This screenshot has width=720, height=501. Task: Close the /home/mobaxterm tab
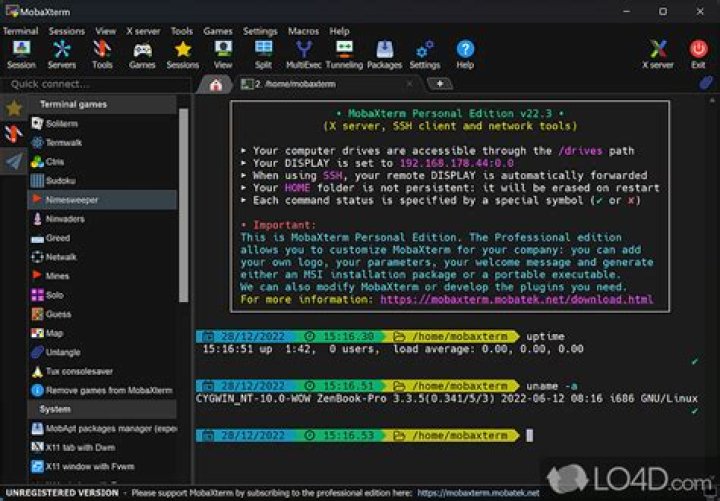point(409,84)
